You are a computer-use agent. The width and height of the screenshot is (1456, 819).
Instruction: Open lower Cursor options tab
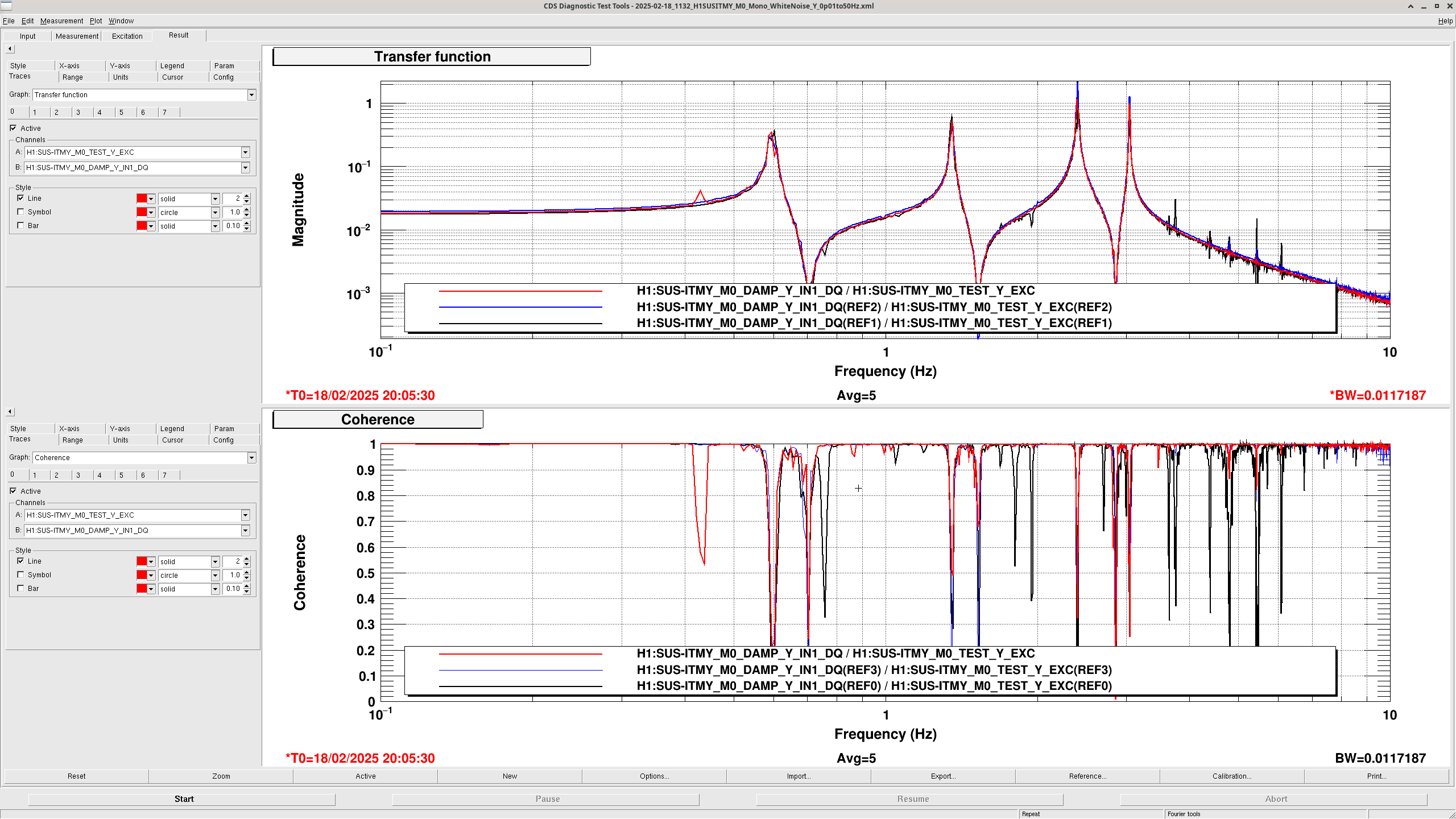pos(172,440)
